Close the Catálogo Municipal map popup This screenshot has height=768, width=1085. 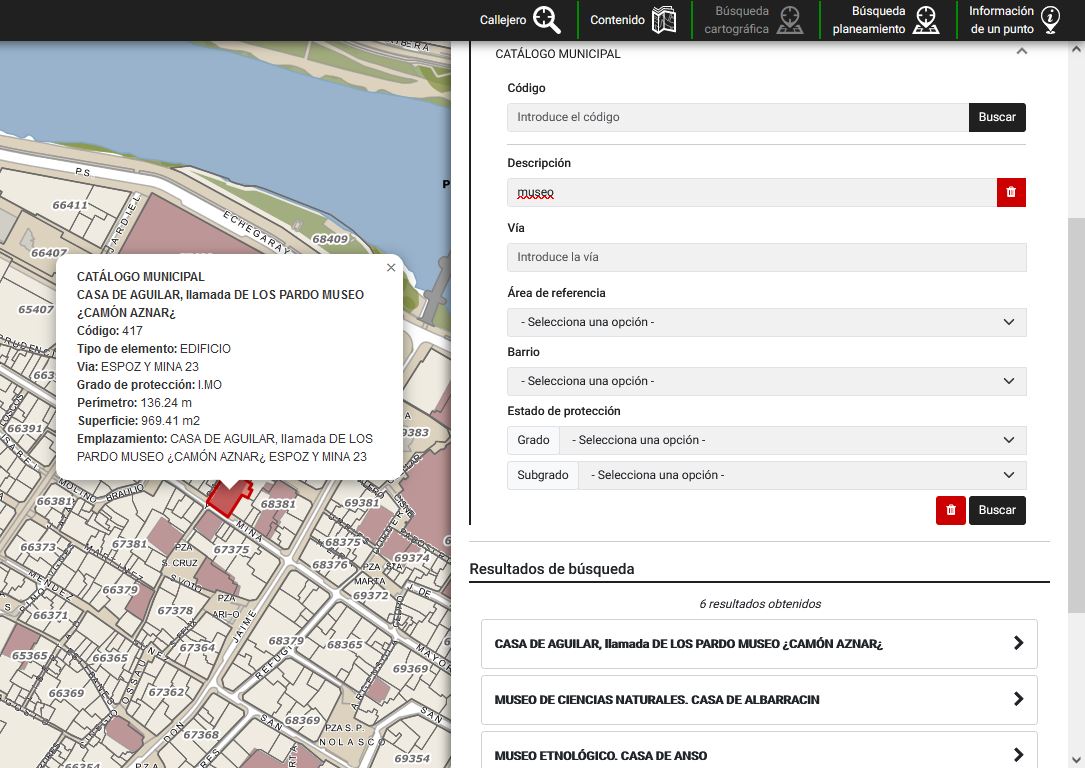391,268
